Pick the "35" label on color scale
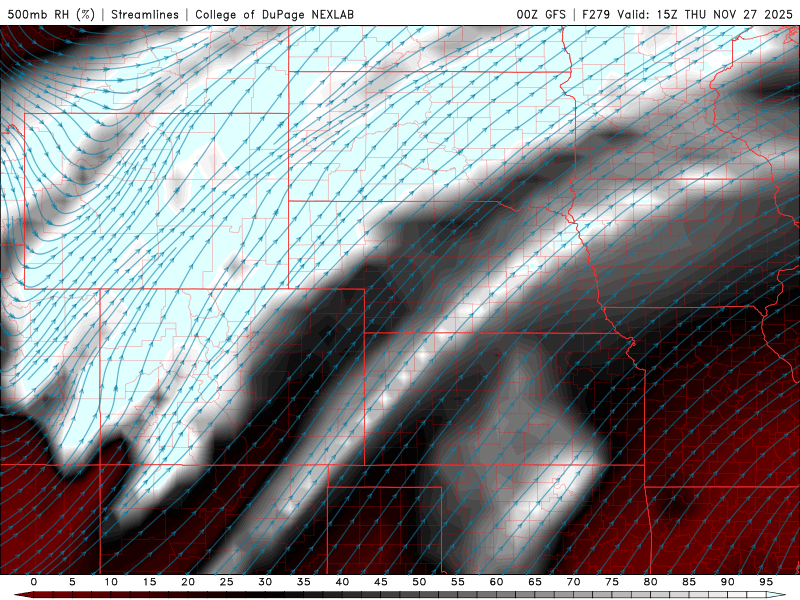Screen dimensions: 800x600 tap(304, 582)
